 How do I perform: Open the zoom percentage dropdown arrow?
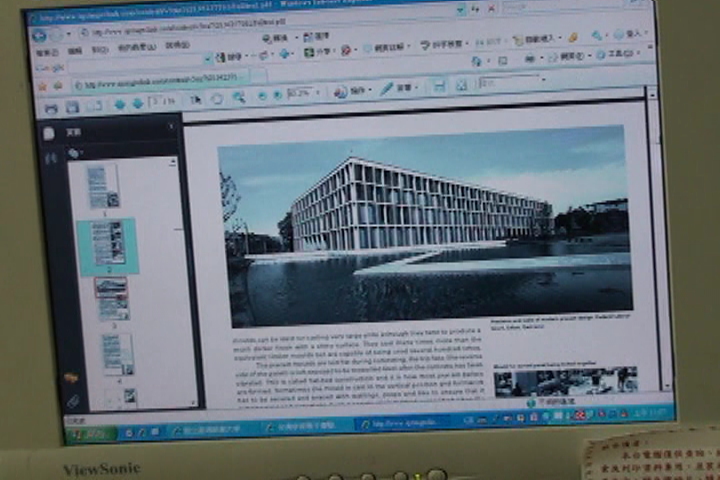[318, 93]
